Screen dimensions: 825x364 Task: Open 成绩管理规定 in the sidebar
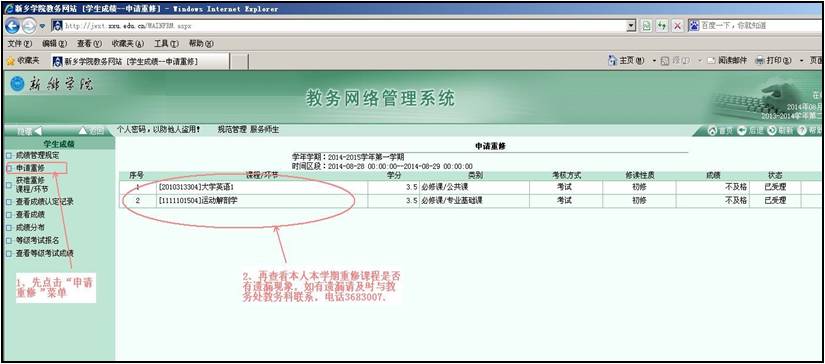(x=37, y=156)
